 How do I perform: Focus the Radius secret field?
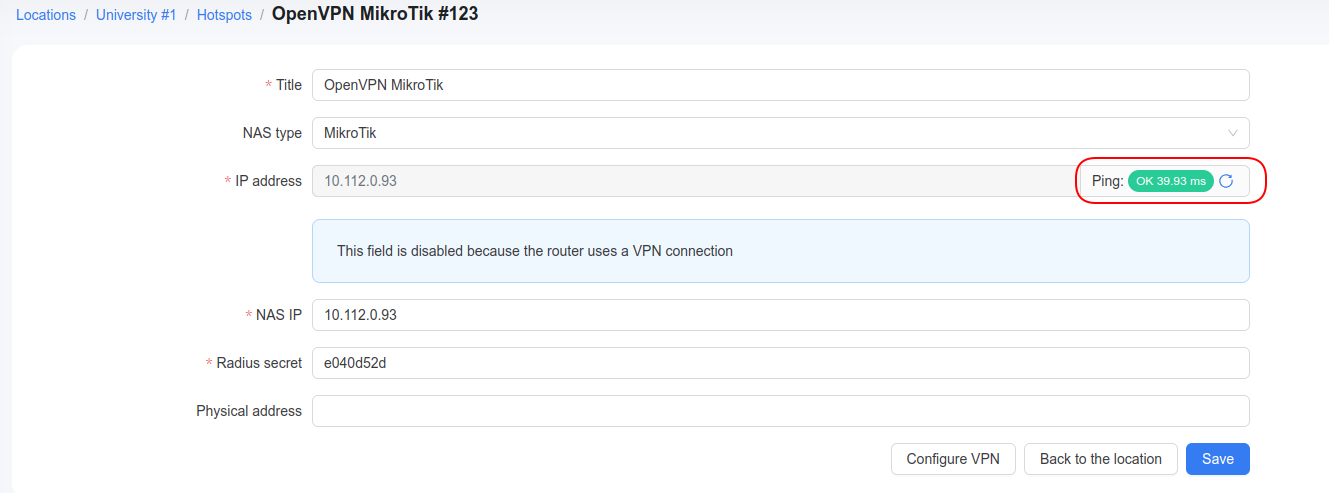pyautogui.click(x=781, y=363)
